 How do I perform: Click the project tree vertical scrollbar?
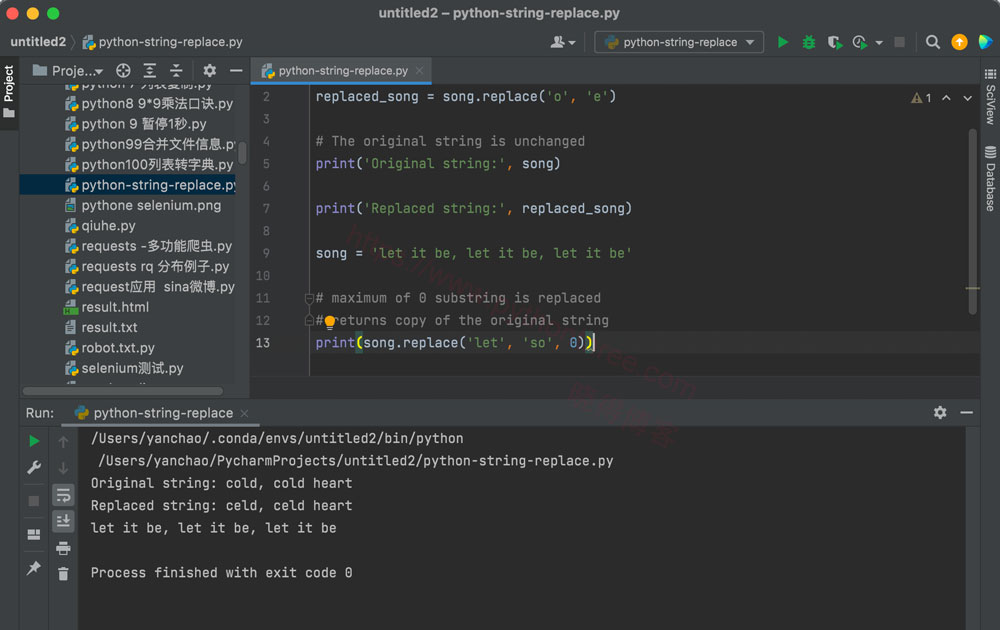[242, 153]
